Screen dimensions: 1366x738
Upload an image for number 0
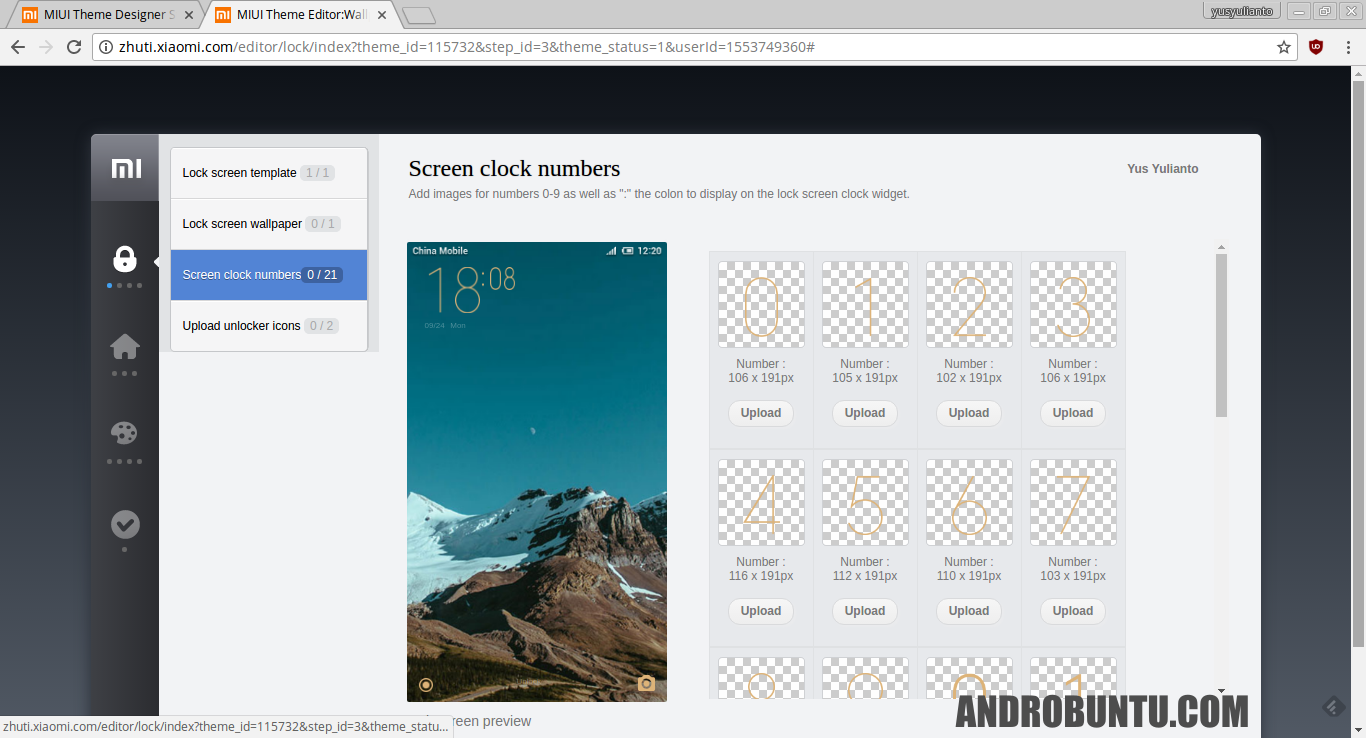[x=760, y=413]
